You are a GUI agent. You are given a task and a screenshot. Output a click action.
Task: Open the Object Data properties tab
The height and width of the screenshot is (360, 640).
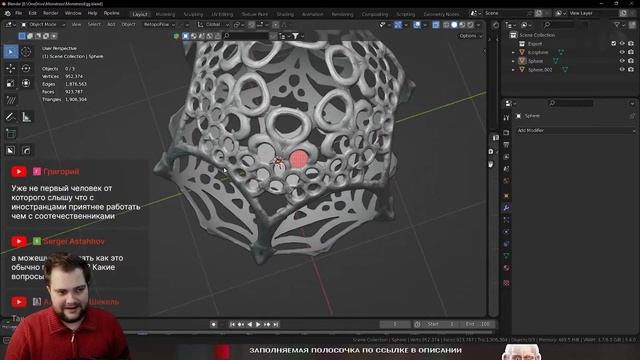click(x=507, y=256)
